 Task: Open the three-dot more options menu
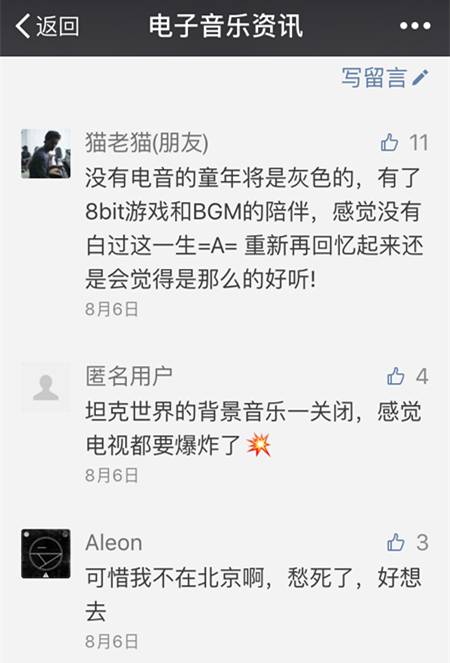pyautogui.click(x=415, y=26)
